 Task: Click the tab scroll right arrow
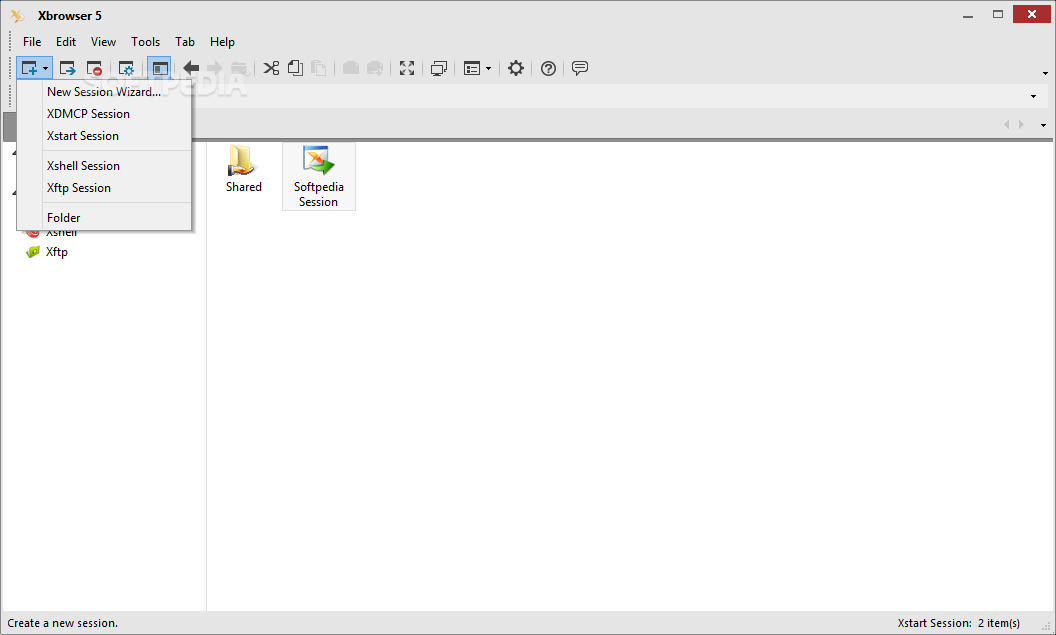click(x=1022, y=125)
